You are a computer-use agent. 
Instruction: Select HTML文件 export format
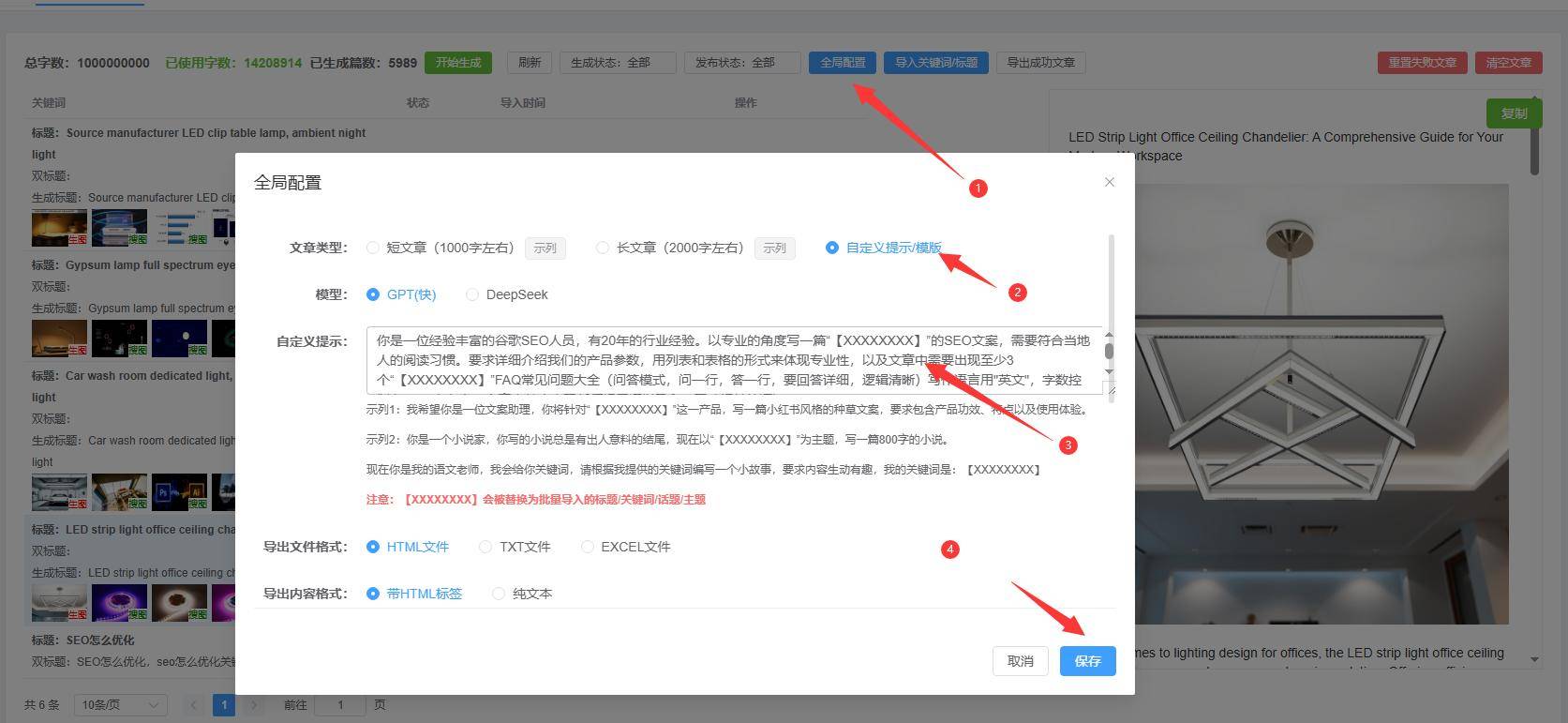[408, 547]
